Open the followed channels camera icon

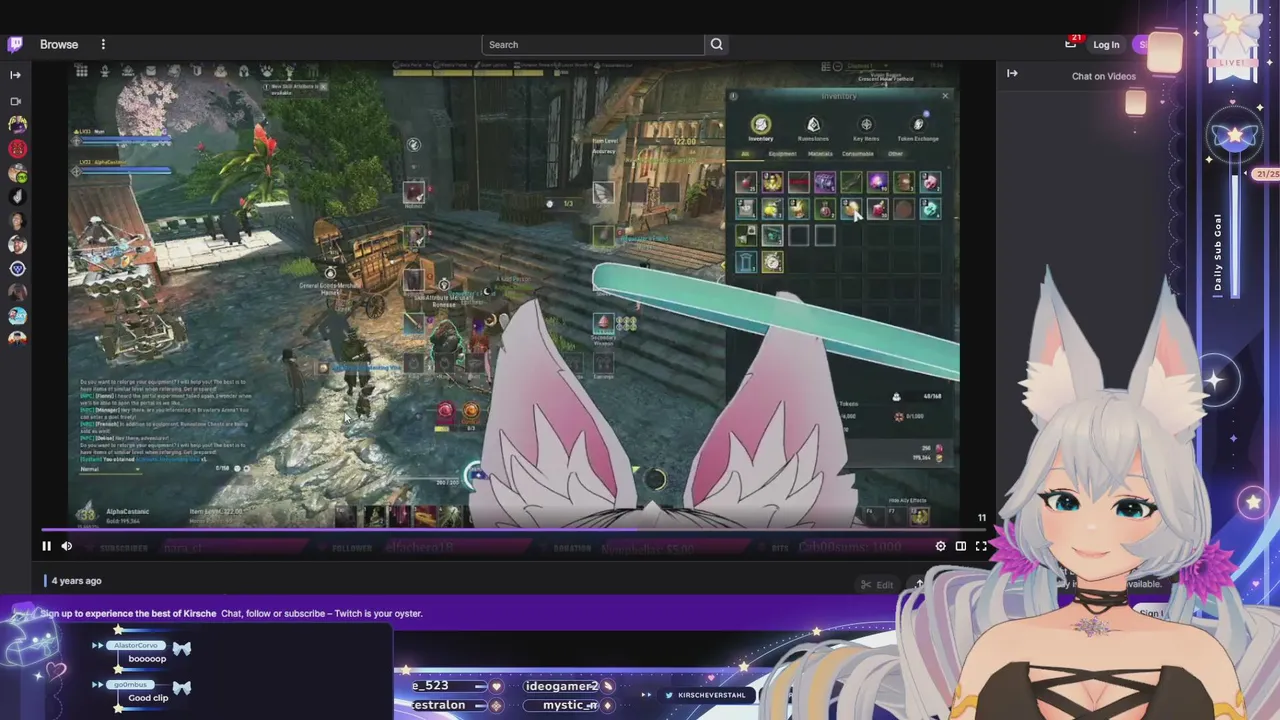tap(15, 101)
